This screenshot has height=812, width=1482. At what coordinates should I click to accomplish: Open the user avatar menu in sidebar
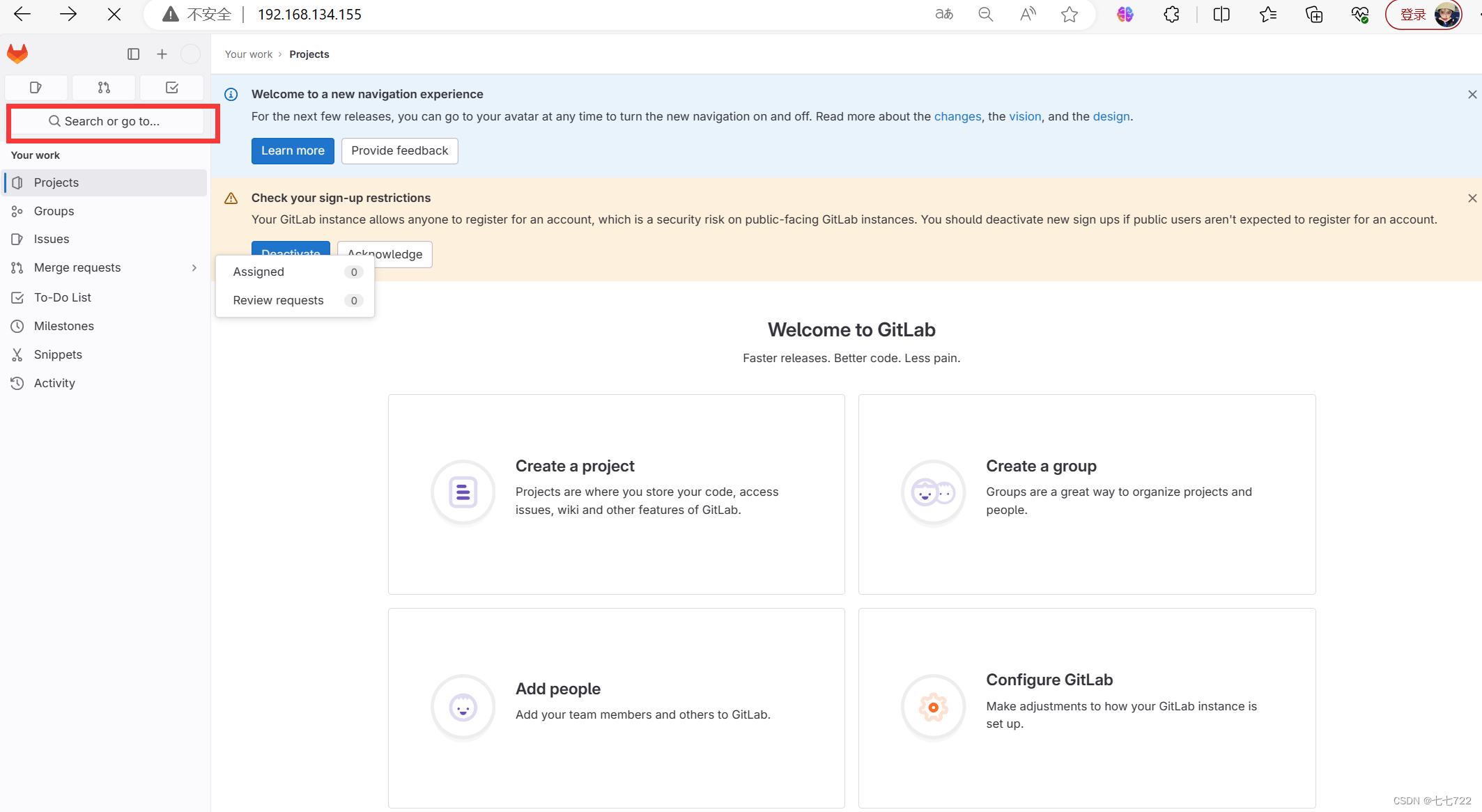[x=190, y=54]
